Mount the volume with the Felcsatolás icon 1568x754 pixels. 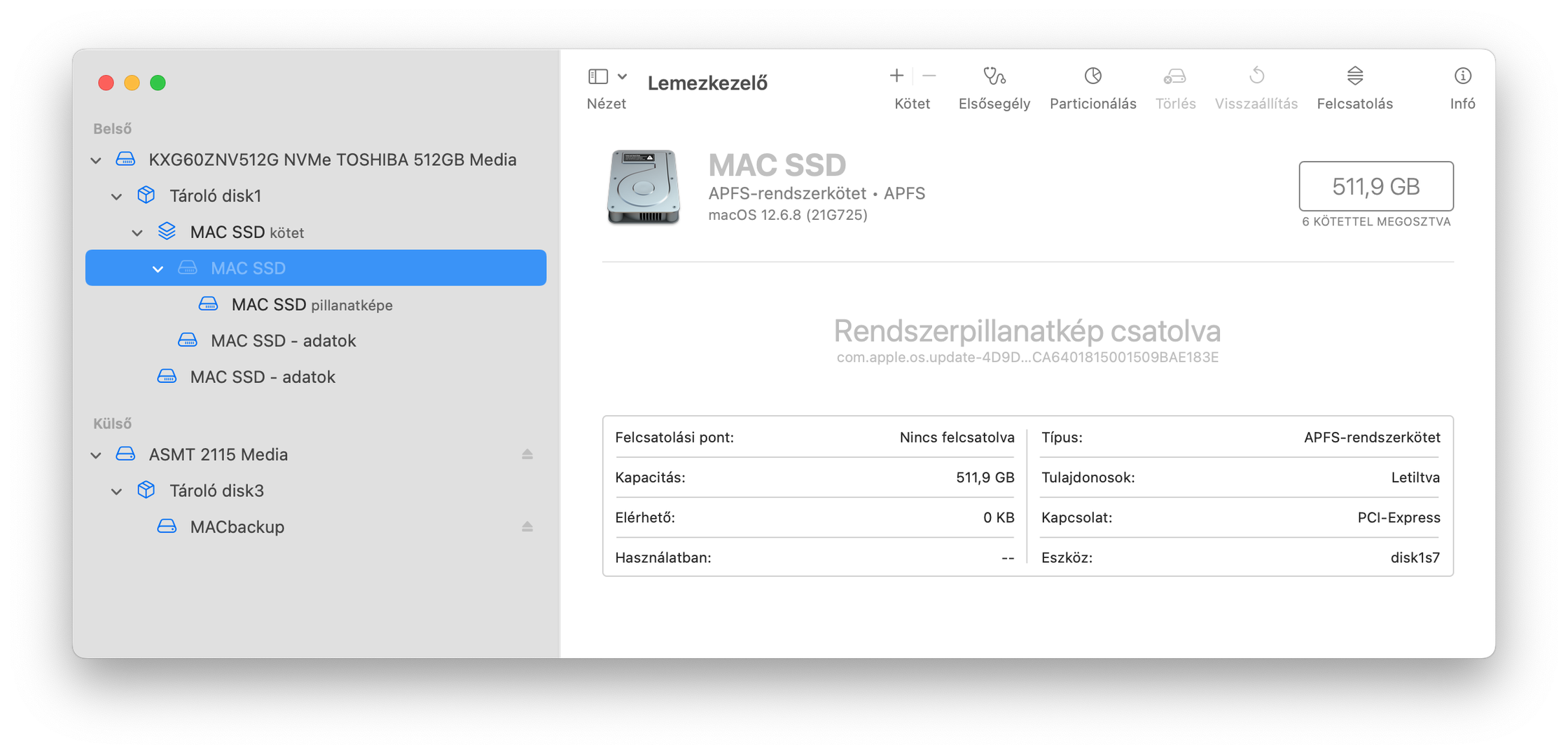(1355, 76)
